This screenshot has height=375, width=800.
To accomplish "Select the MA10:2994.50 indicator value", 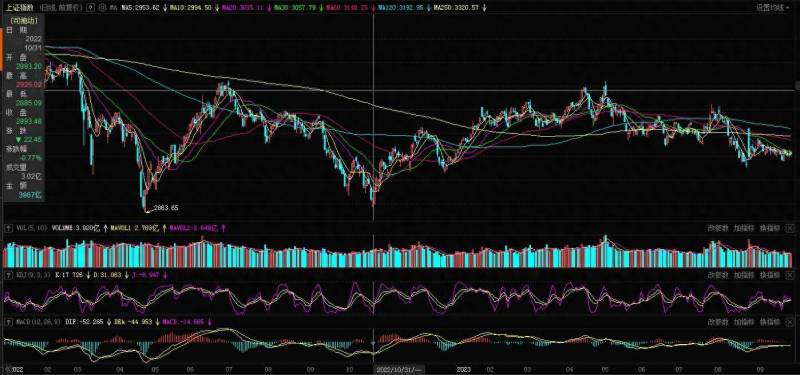I will coord(192,8).
